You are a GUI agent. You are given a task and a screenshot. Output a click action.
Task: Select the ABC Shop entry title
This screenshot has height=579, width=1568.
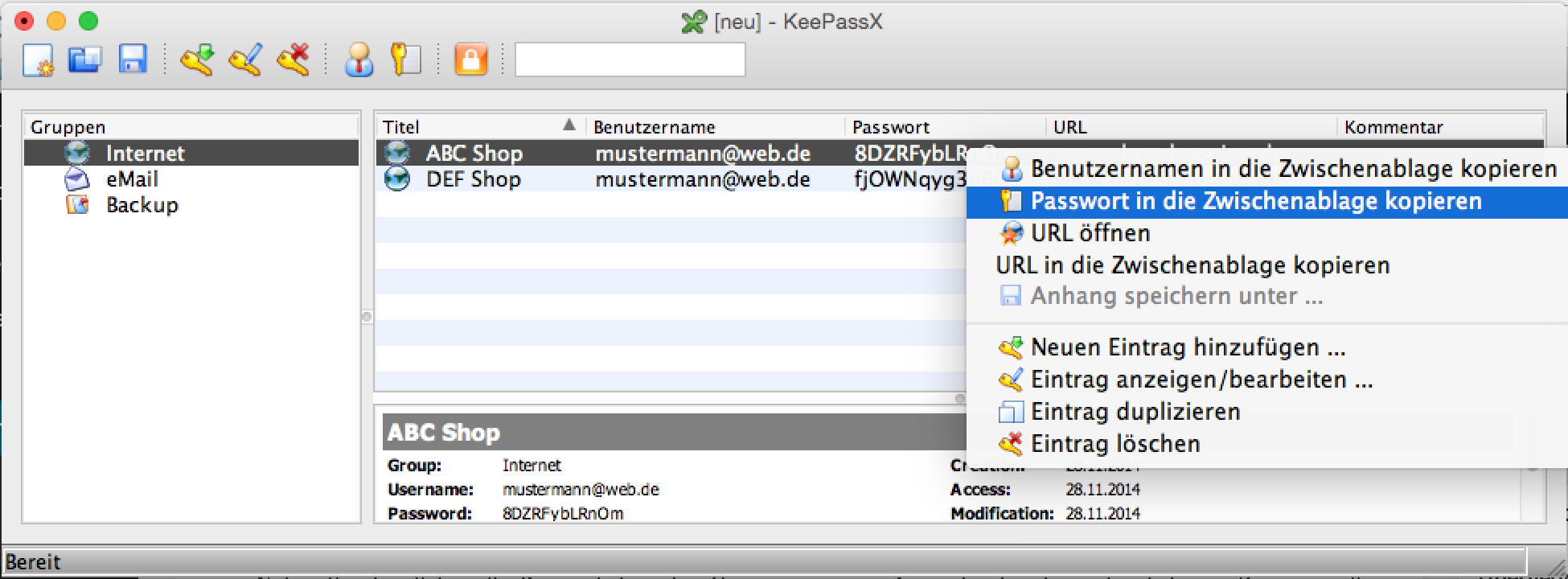pyautogui.click(x=474, y=153)
